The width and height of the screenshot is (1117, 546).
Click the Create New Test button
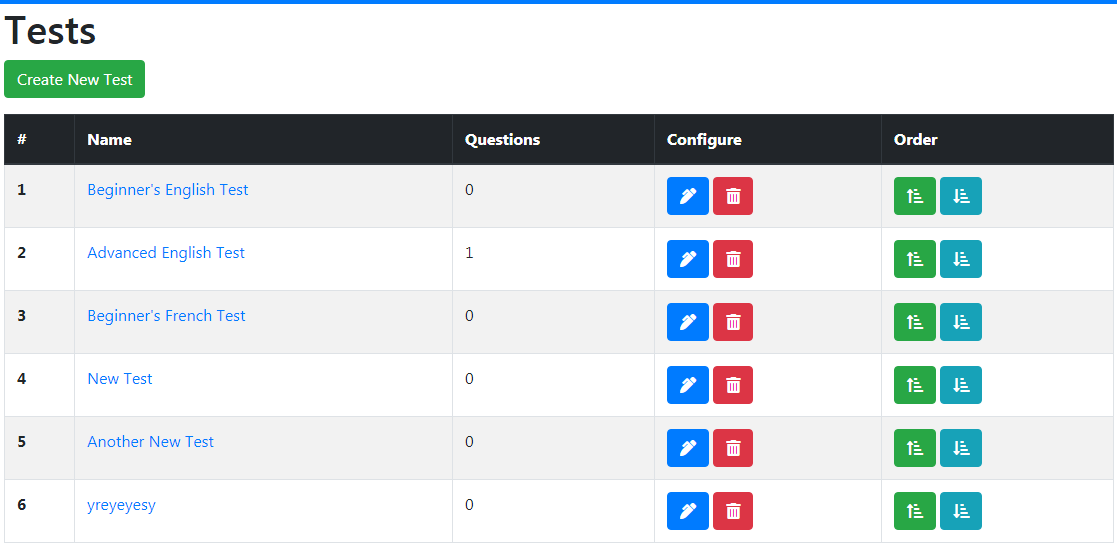[75, 79]
